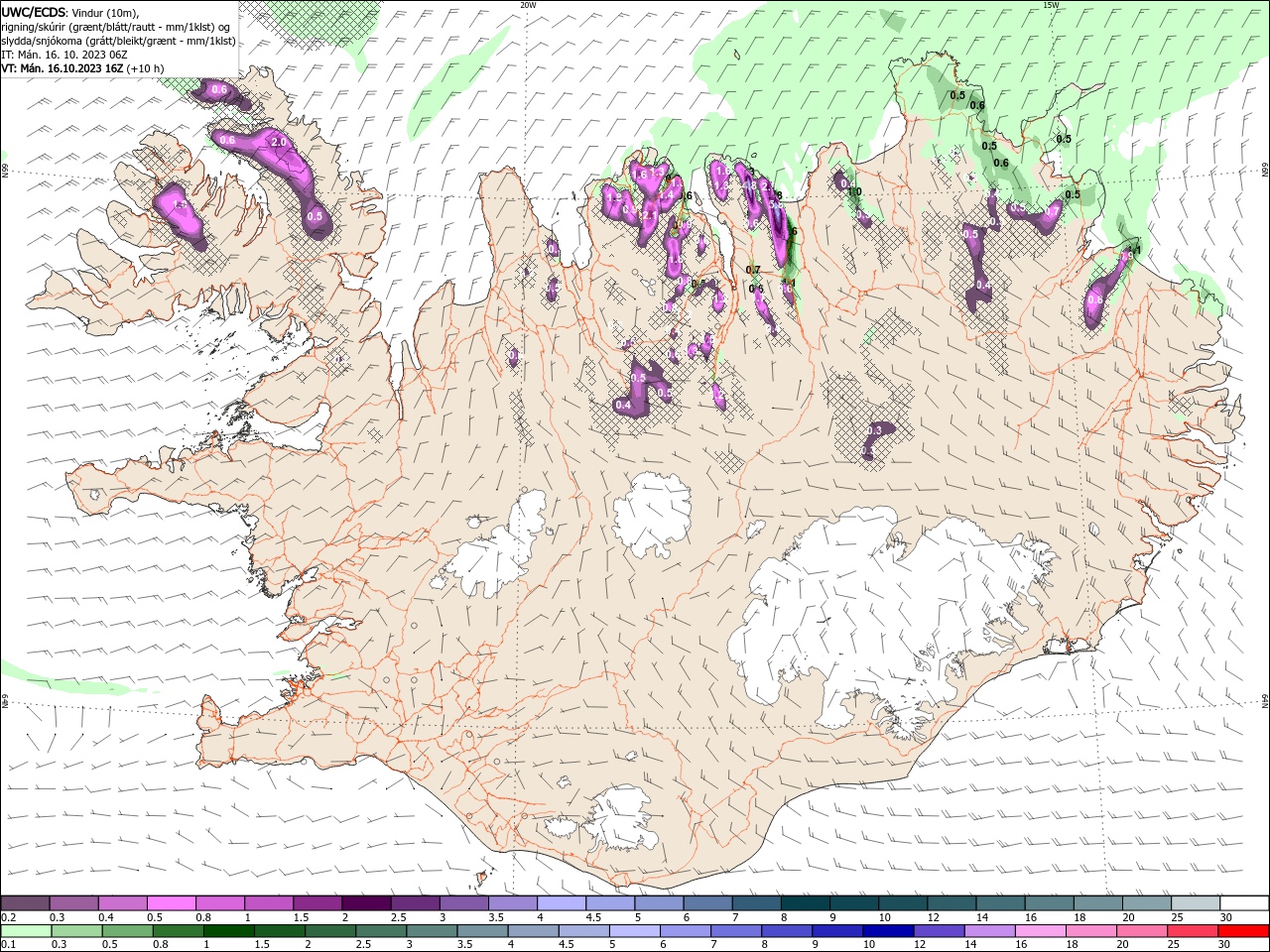
Task: Click the black '0.7' precipitation value
Action: click(753, 270)
